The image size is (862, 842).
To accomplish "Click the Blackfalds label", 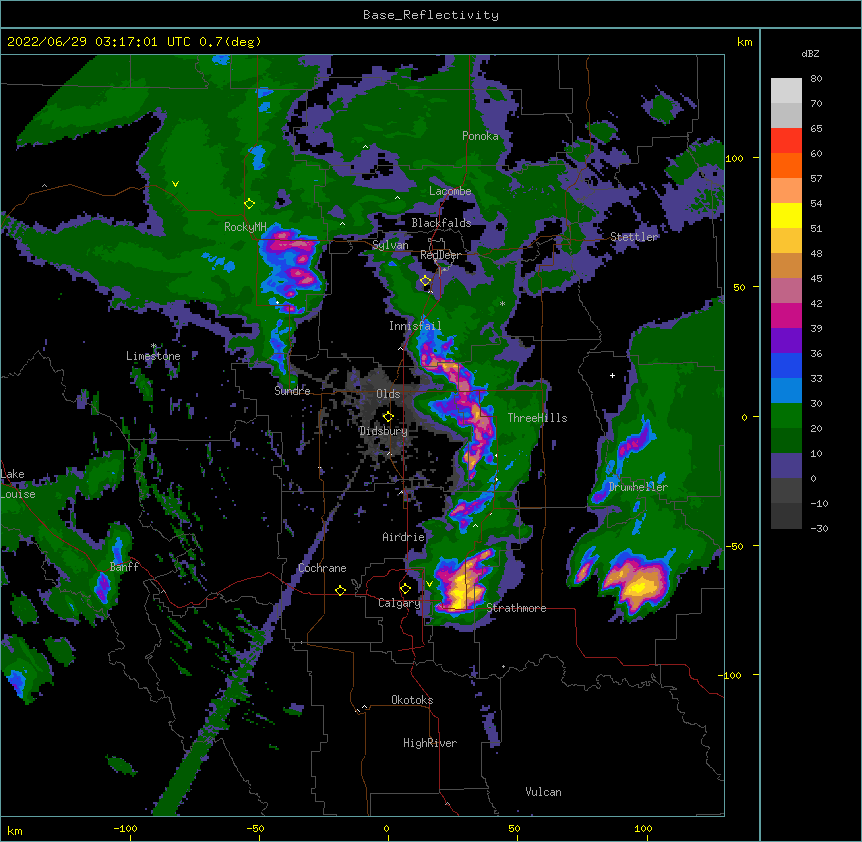I will click(441, 223).
